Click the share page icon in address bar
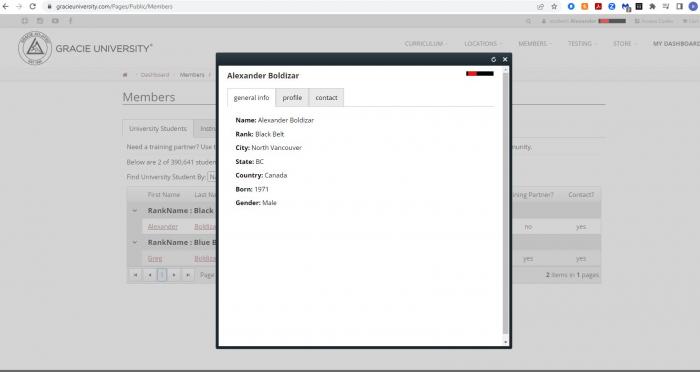The width and height of the screenshot is (700, 372). pos(540,7)
